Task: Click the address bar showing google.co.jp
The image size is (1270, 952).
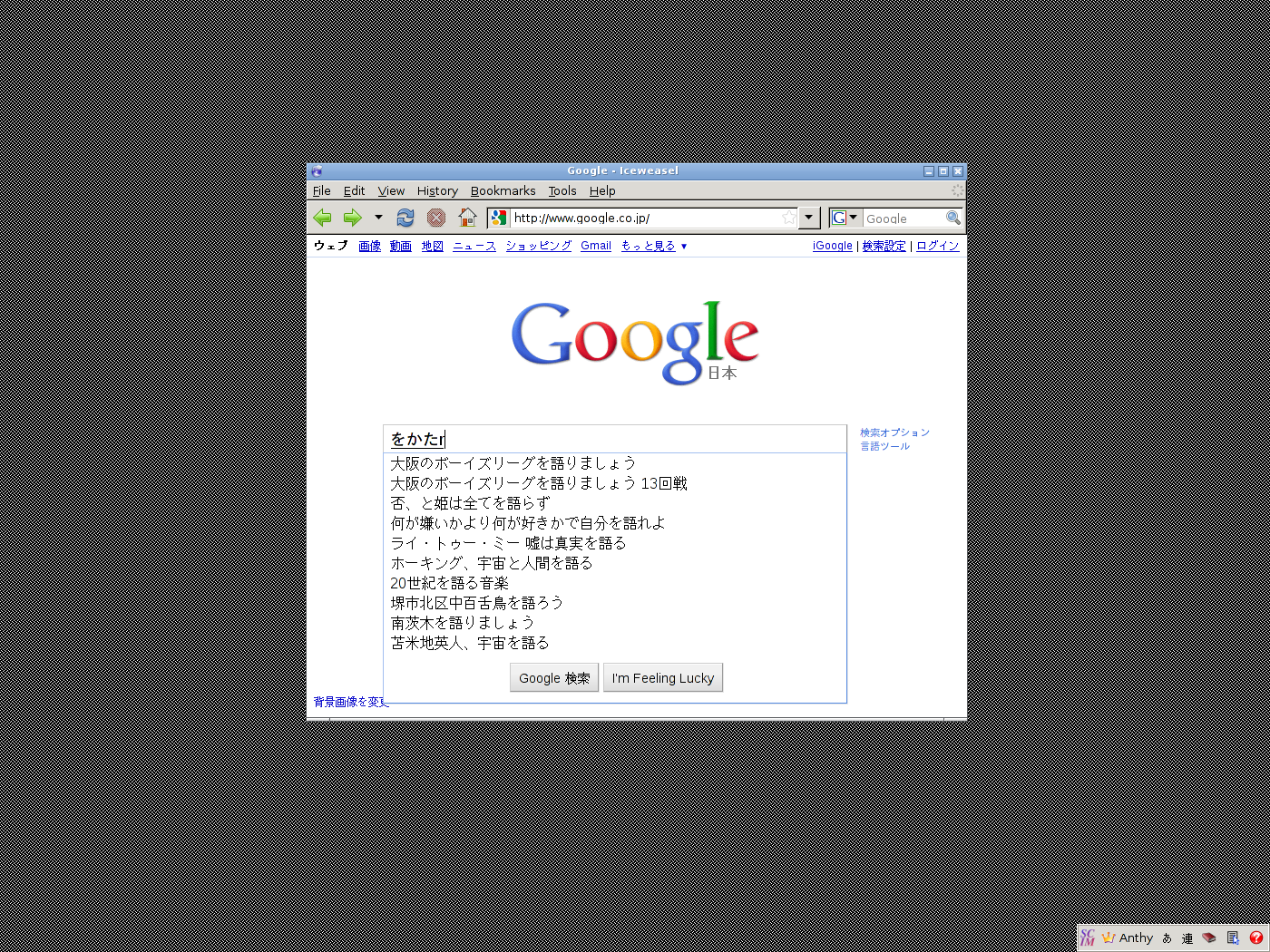Action: tap(646, 218)
